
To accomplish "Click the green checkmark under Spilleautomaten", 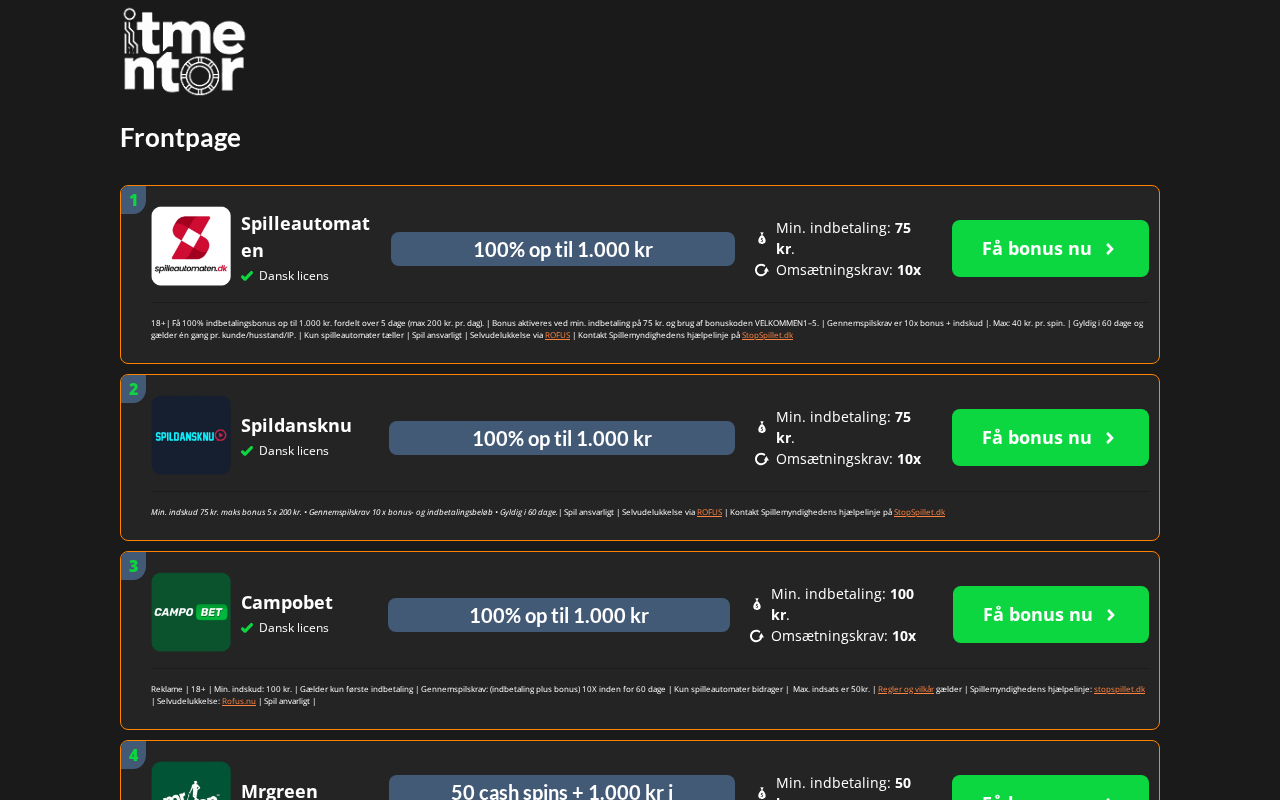I will coord(247,276).
